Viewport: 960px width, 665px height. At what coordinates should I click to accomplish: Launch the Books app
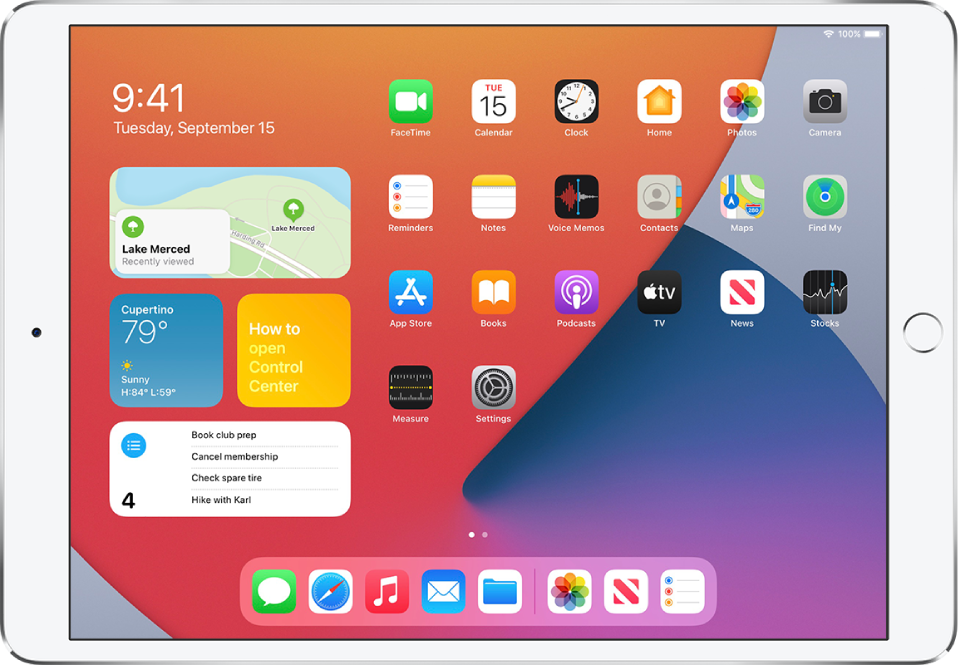click(493, 293)
